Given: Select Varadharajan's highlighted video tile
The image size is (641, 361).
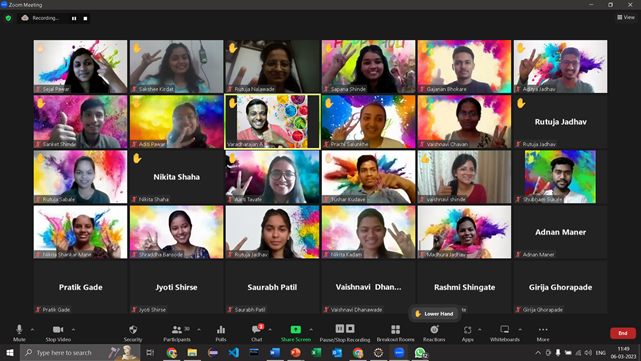Looking at the screenshot, I should pyautogui.click(x=272, y=121).
